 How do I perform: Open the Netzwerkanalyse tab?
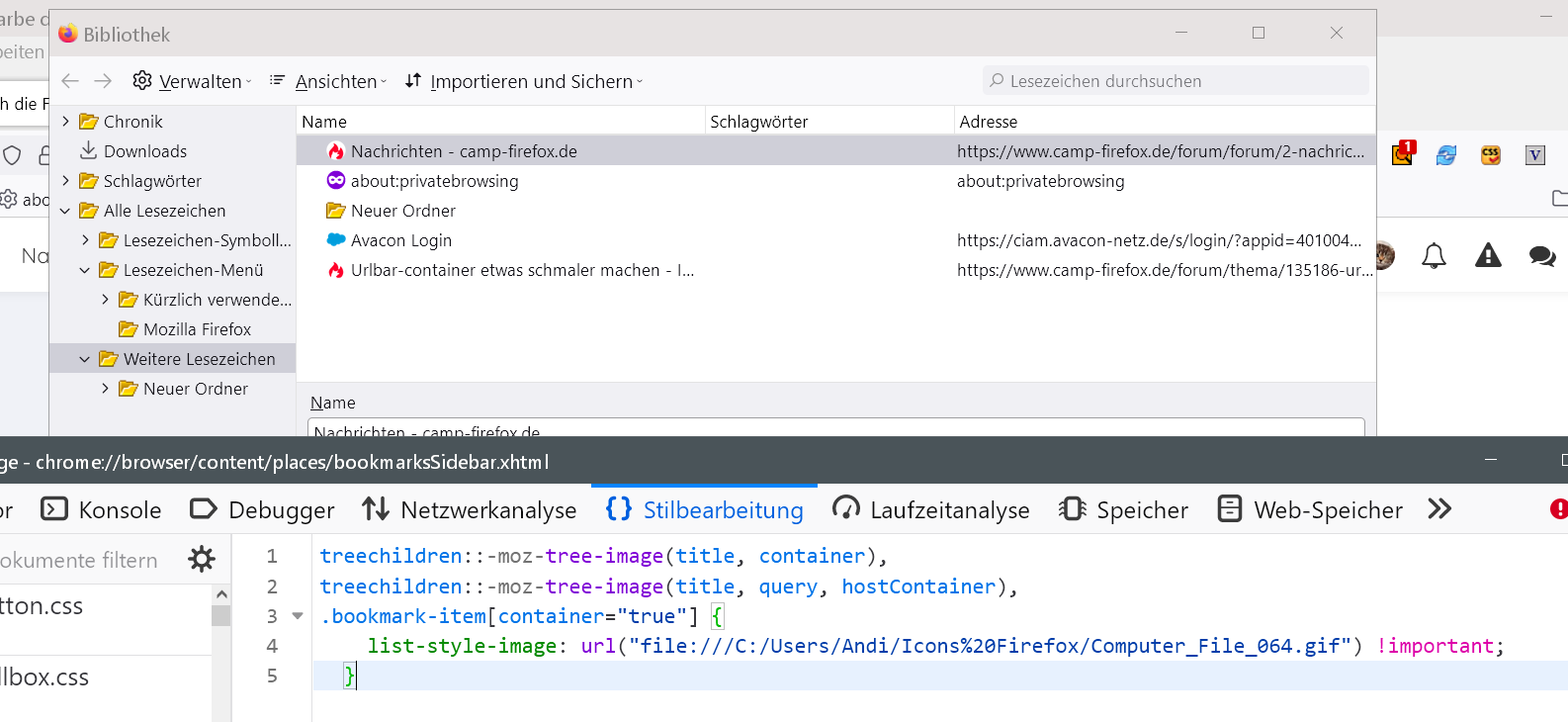tap(470, 509)
